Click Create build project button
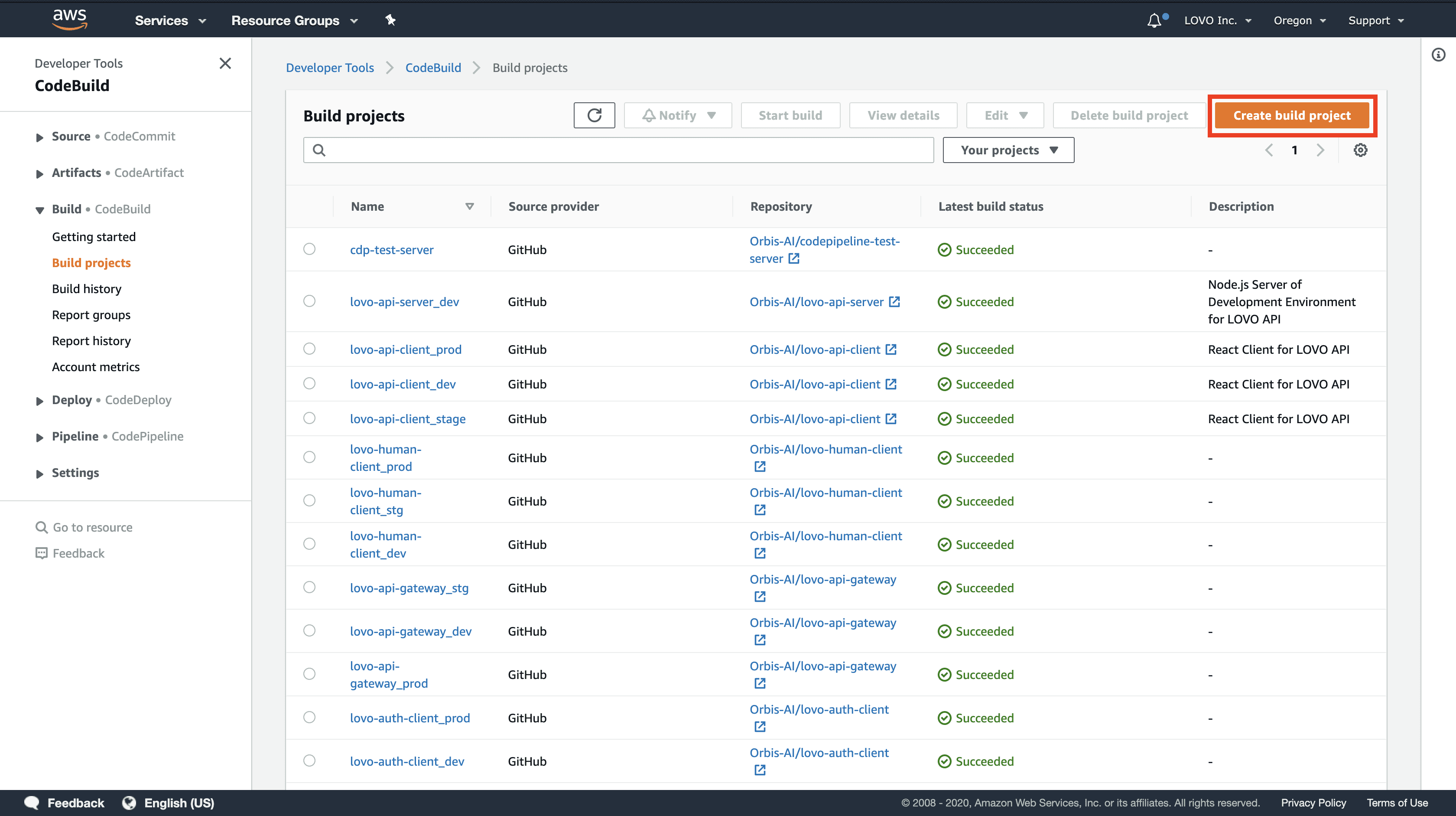This screenshot has height=816, width=1456. pos(1291,115)
